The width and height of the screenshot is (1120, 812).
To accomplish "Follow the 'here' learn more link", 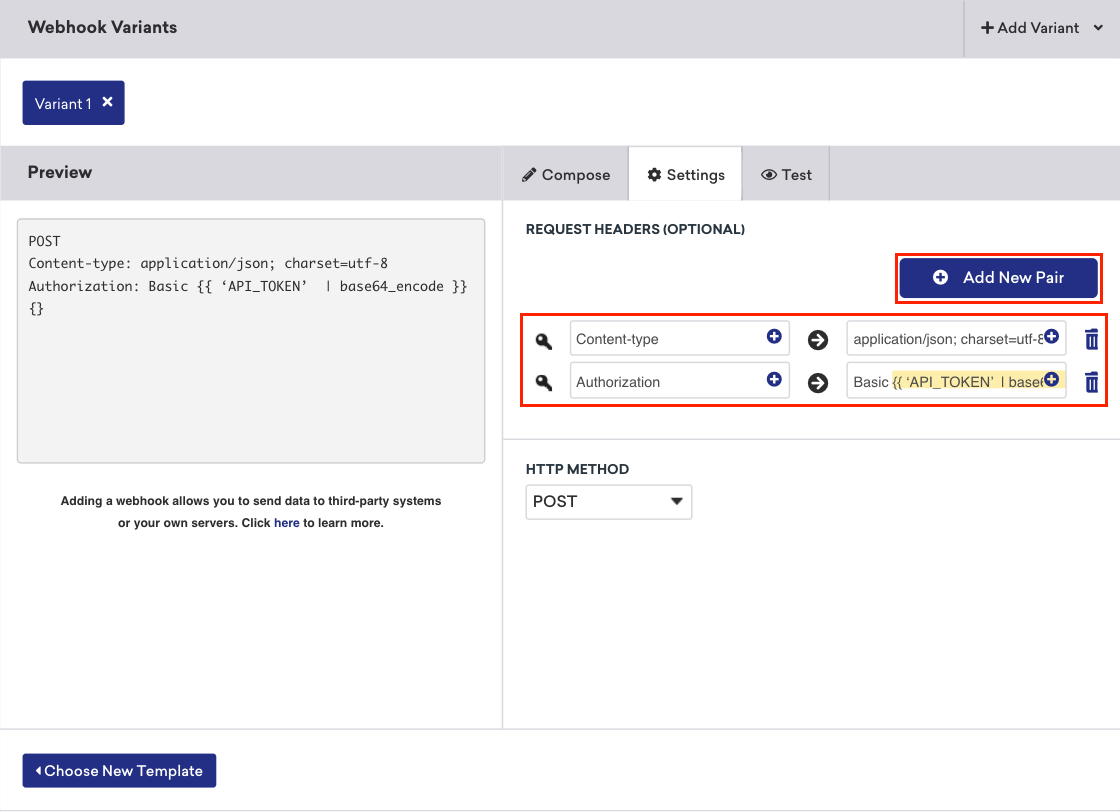I will point(287,523).
